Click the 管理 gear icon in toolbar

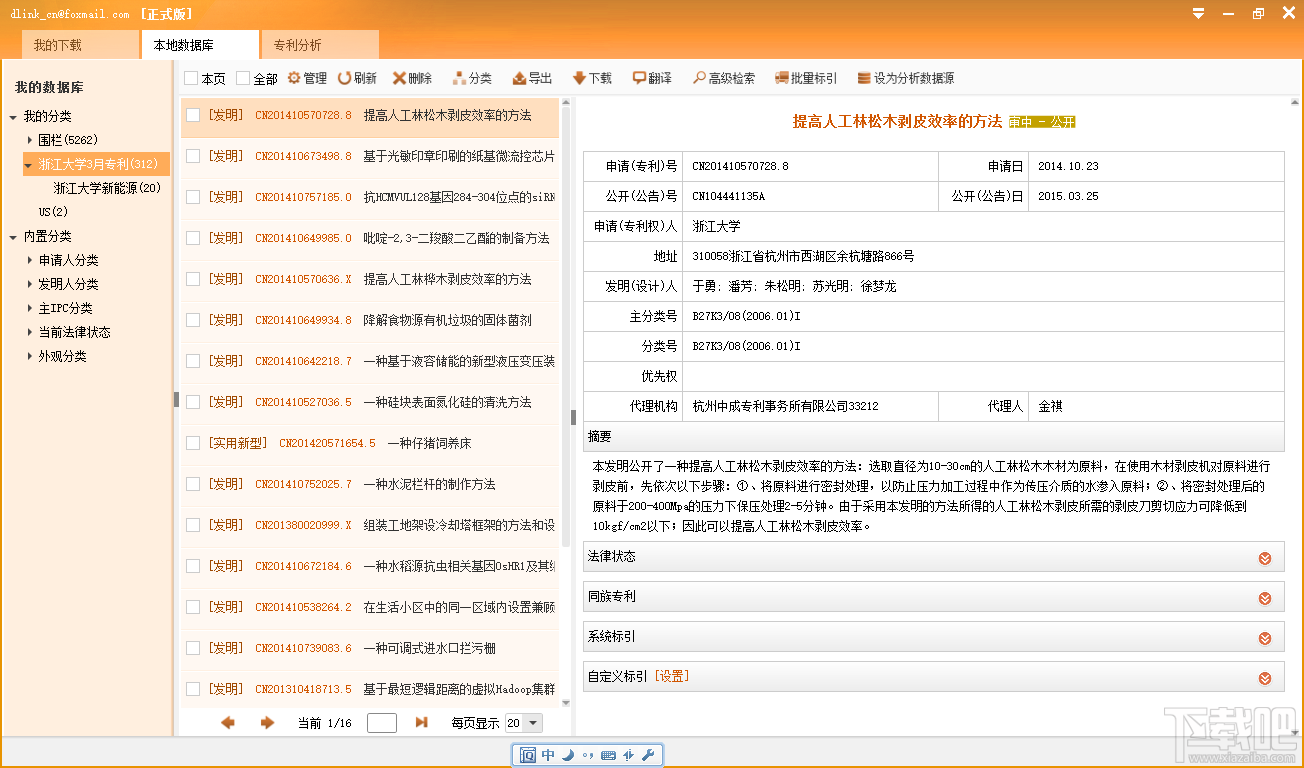point(294,78)
